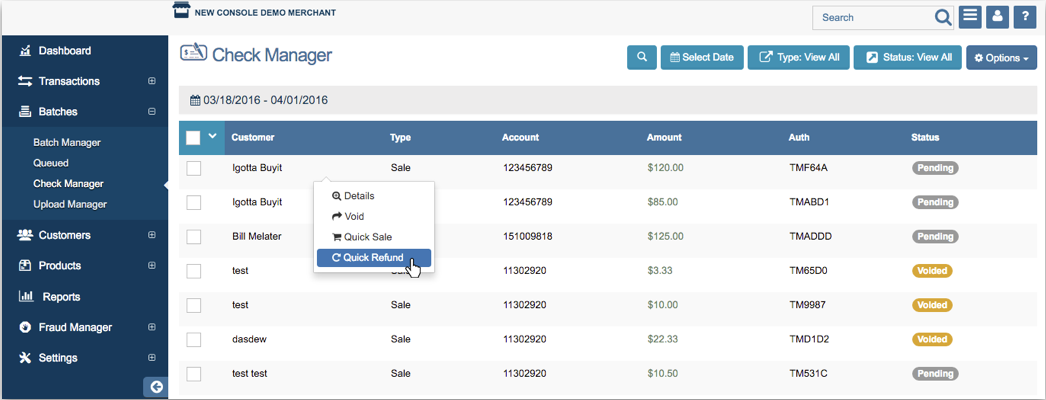Image resolution: width=1046 pixels, height=400 pixels.
Task: Choose Void from the context menu
Action: 353,216
